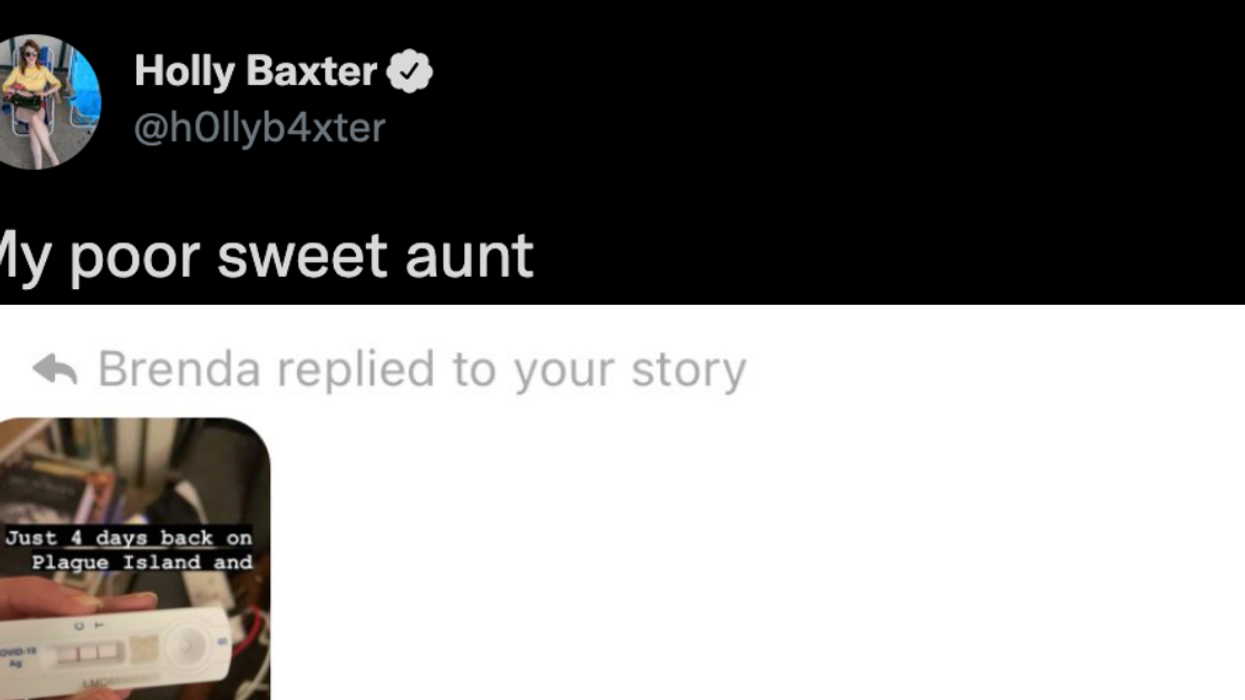Click the name "Brenda" in the reply notice
Viewport: 1245px width, 700px height.
[180, 370]
